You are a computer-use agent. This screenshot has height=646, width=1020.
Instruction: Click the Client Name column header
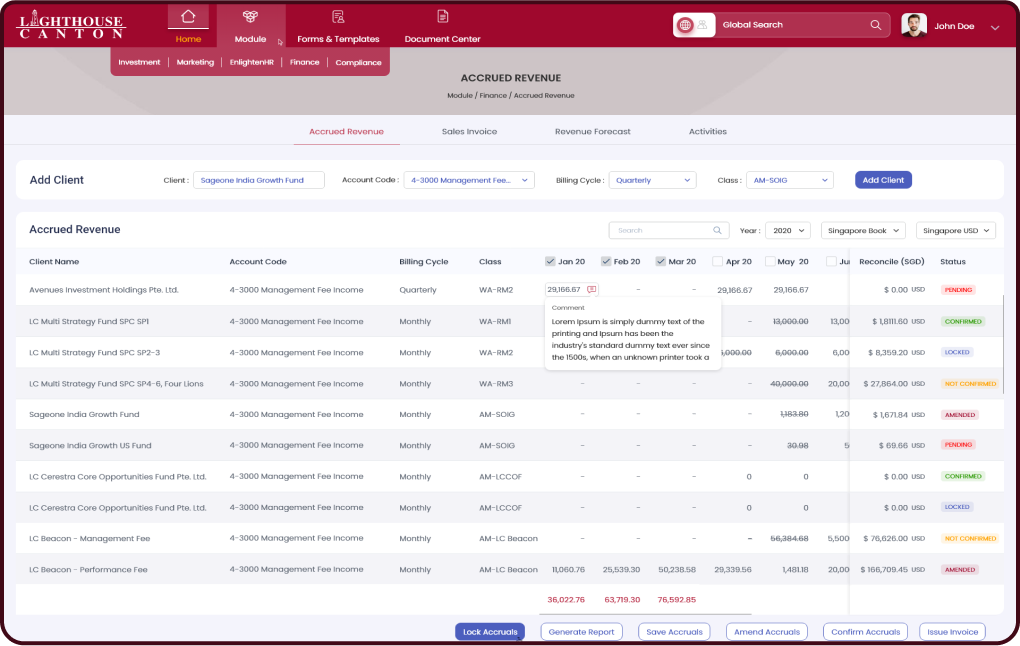tap(54, 262)
